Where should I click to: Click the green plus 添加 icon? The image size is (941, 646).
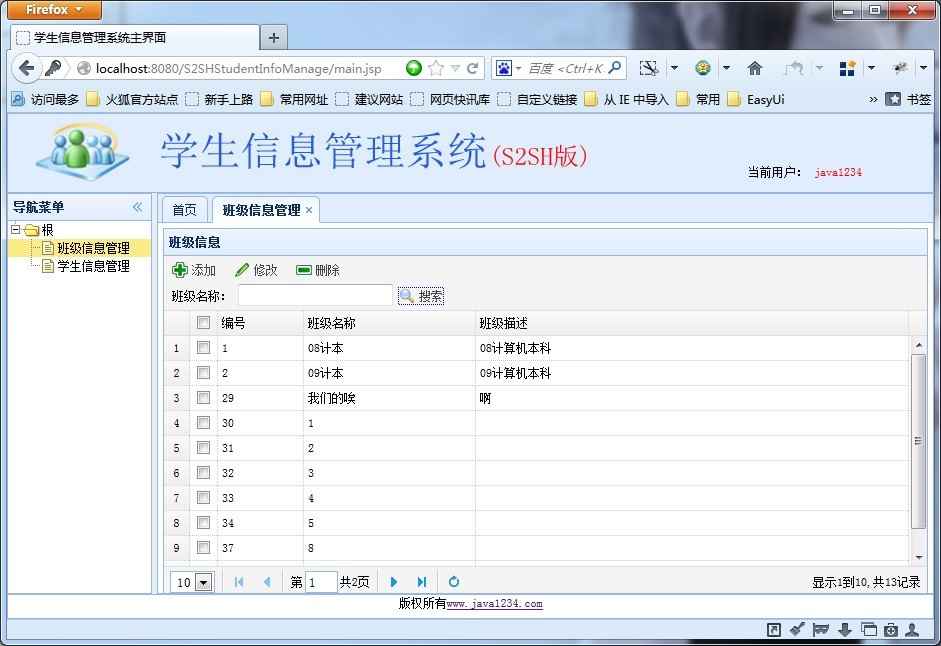coord(179,270)
